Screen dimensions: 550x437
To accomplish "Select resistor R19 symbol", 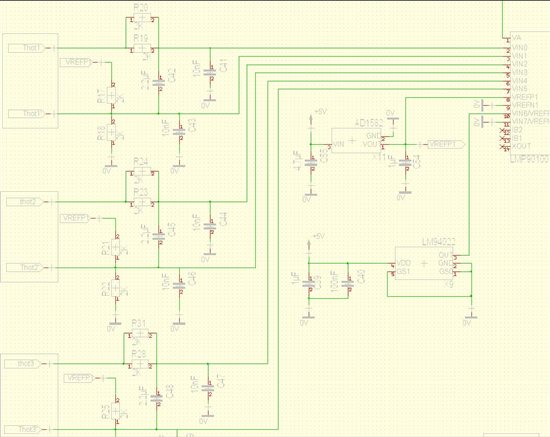I will click(142, 48).
